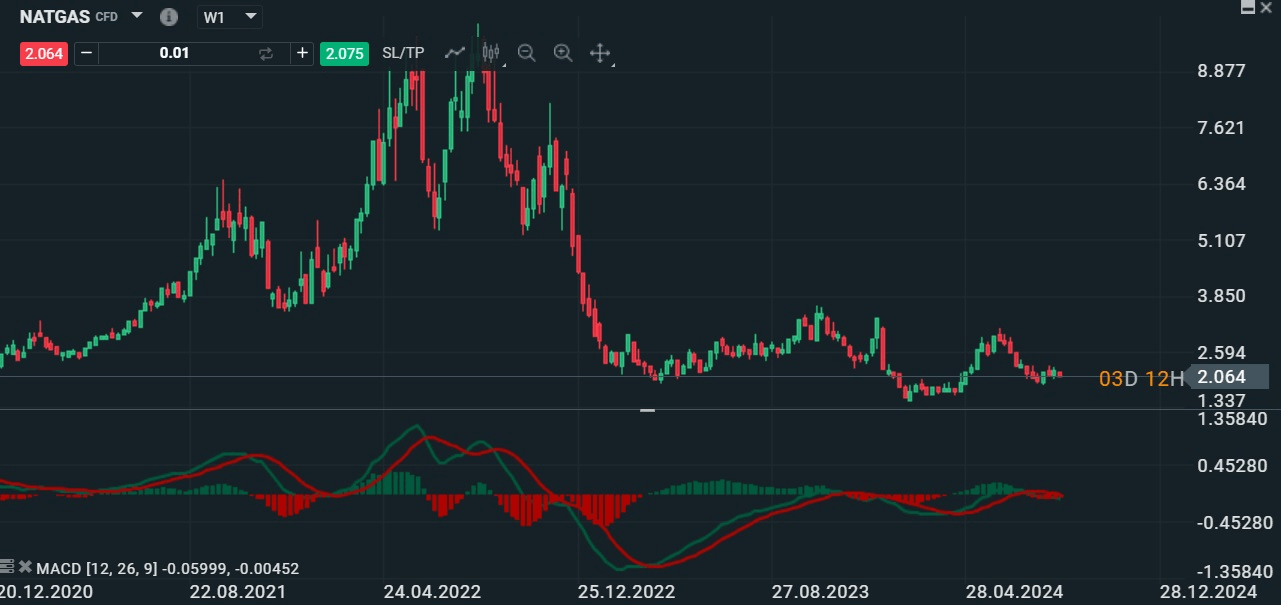Increase volume with the plus stepper
Image resolution: width=1281 pixels, height=605 pixels.
point(302,53)
